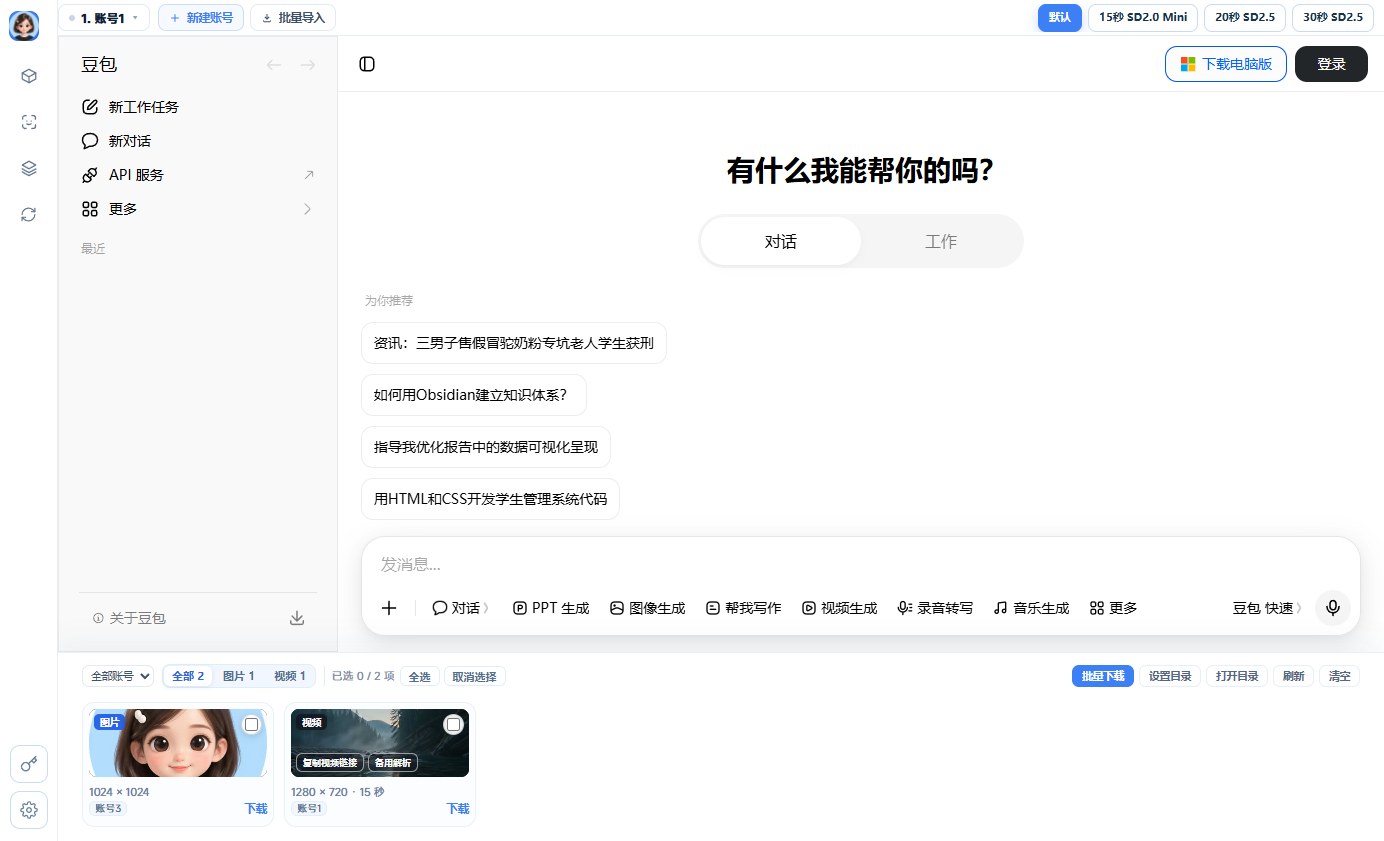Image resolution: width=1384 pixels, height=841 pixels.
Task: Choose PPT 生成 in the message toolbar
Action: tap(551, 608)
